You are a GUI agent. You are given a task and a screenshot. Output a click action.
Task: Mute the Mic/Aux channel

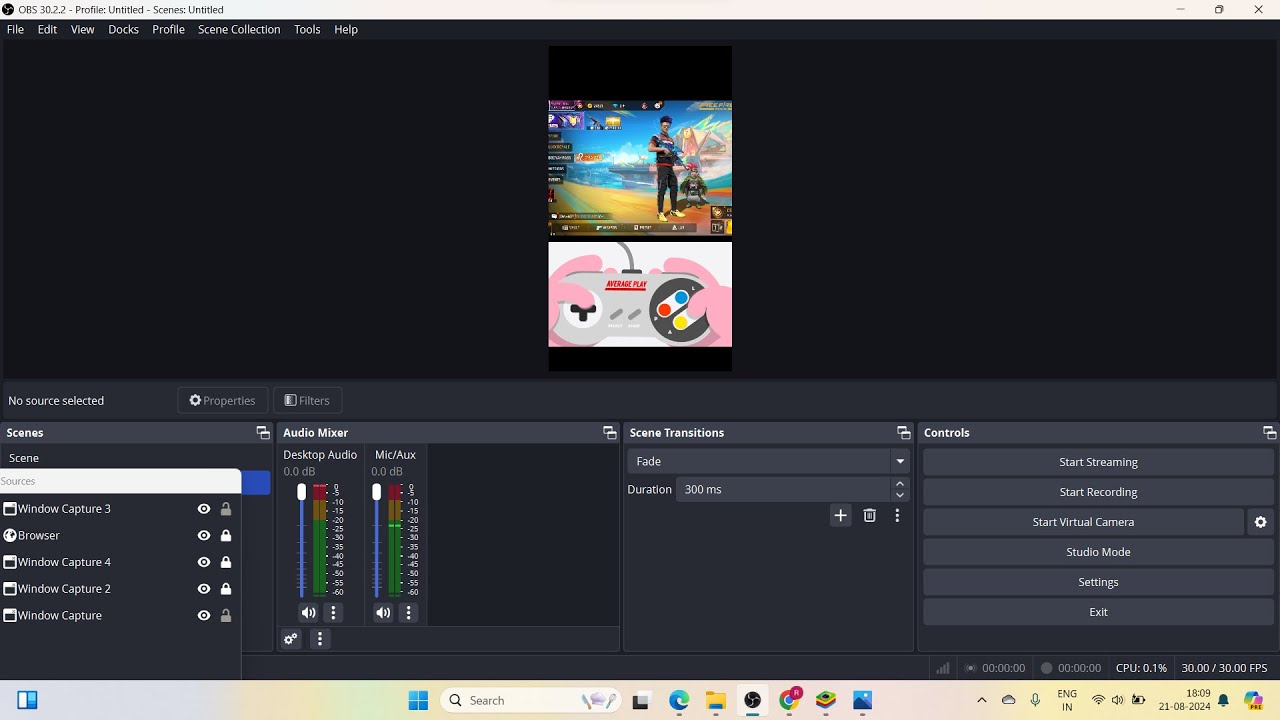point(383,613)
